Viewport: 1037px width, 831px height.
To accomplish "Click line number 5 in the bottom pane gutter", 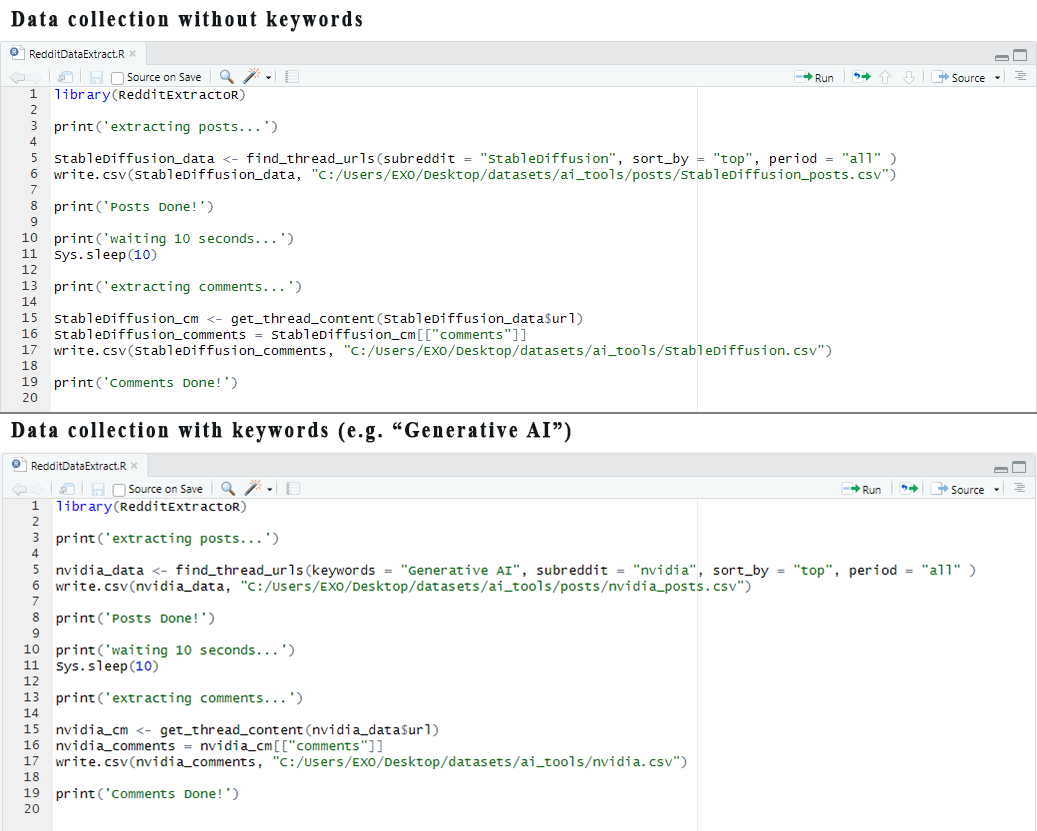I will tap(36, 569).
